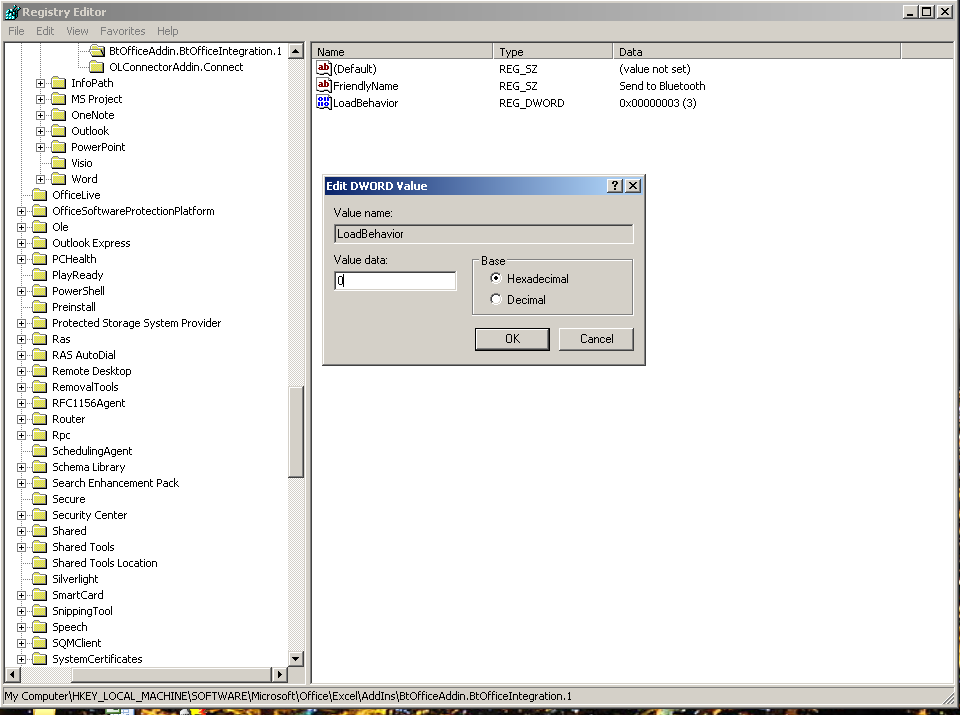Select the RFC1156Agent tree key
960x715 pixels.
coord(88,403)
